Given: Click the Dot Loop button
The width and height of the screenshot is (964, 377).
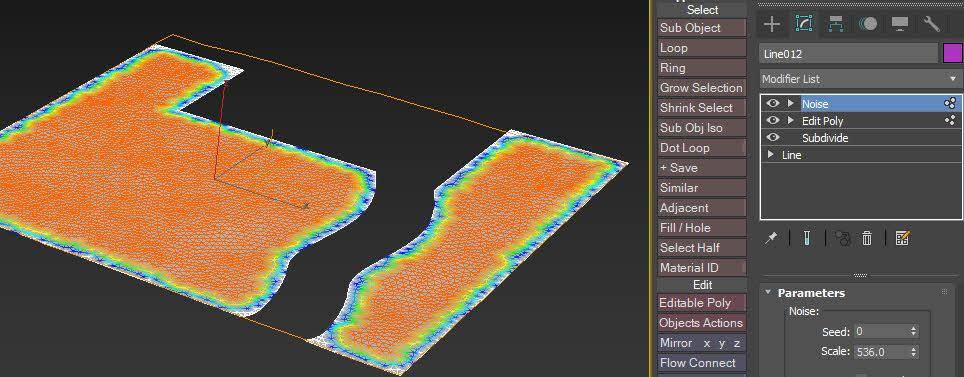Looking at the screenshot, I should tap(702, 148).
